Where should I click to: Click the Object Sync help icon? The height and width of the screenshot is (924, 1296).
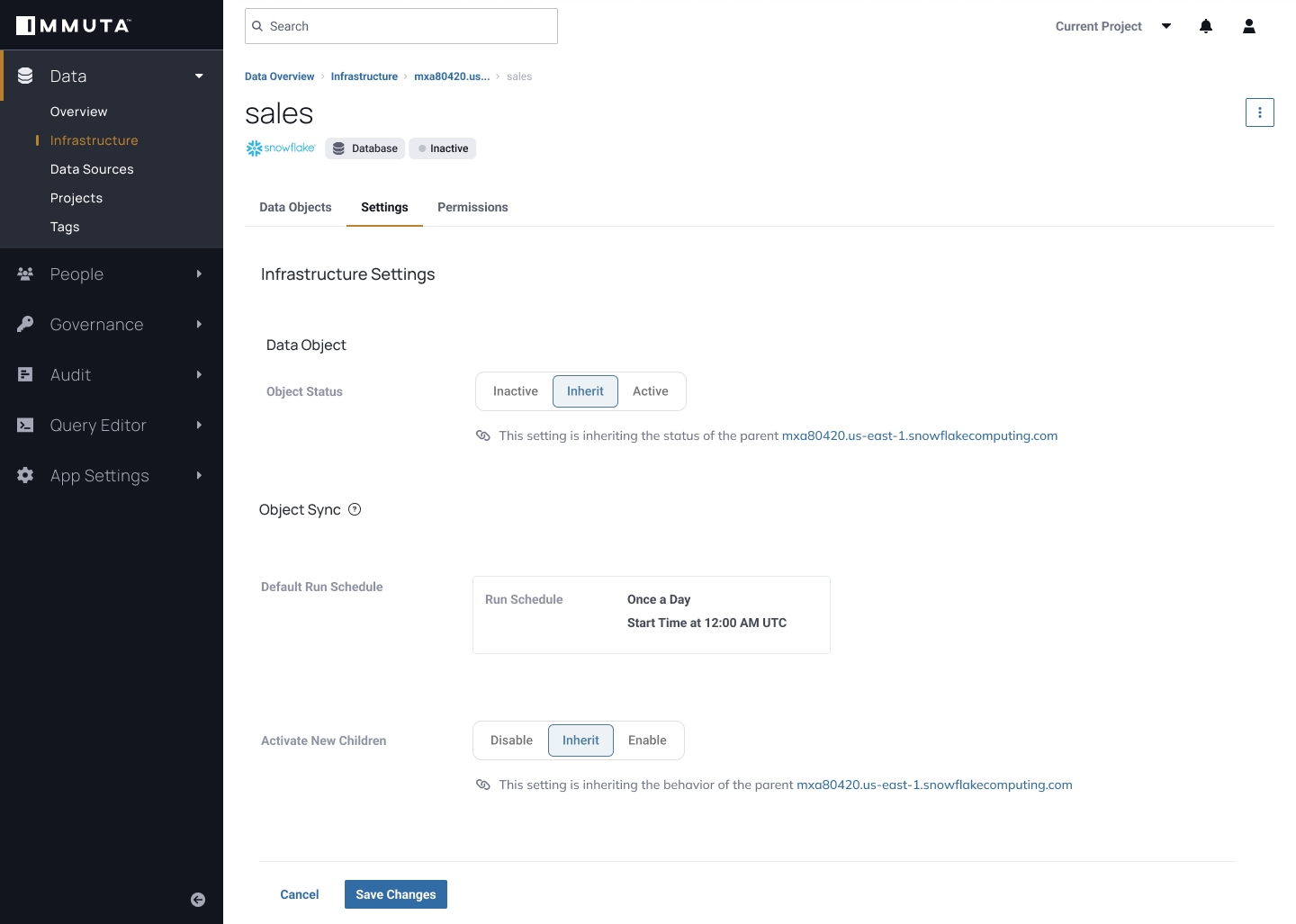(355, 509)
